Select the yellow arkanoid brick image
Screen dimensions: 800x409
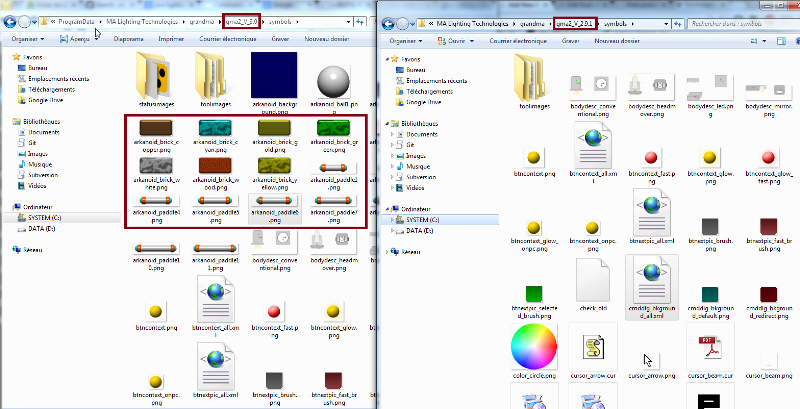(274, 165)
